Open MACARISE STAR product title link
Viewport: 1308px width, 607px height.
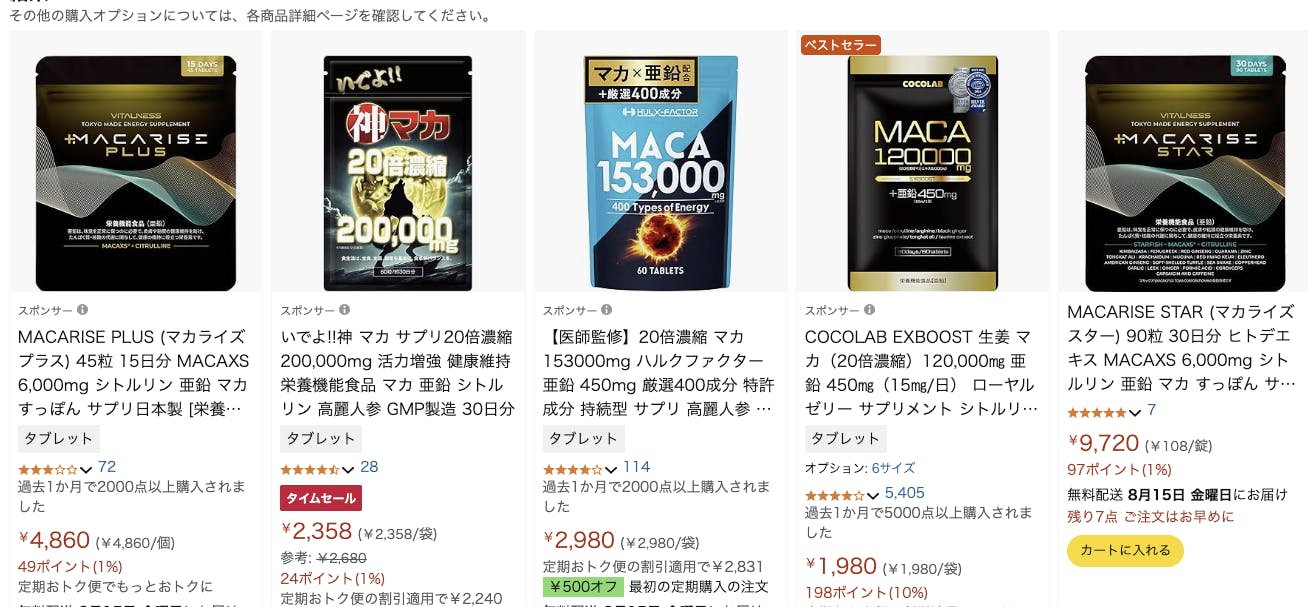pyautogui.click(x=1182, y=348)
